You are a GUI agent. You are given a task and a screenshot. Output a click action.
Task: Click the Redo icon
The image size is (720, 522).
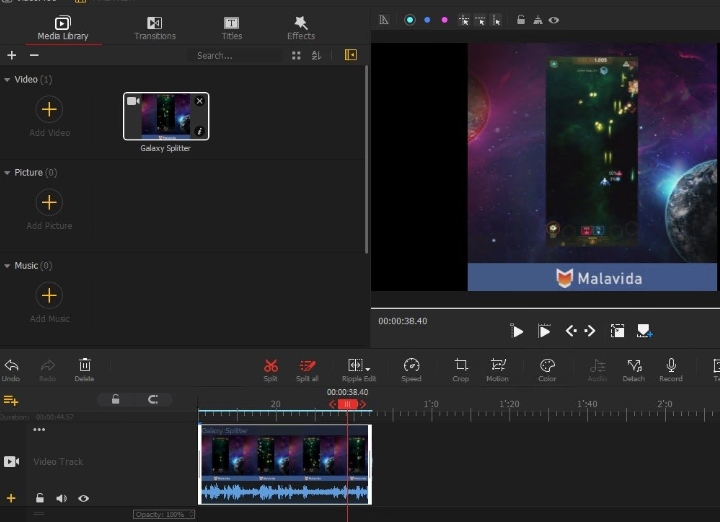[47, 370]
